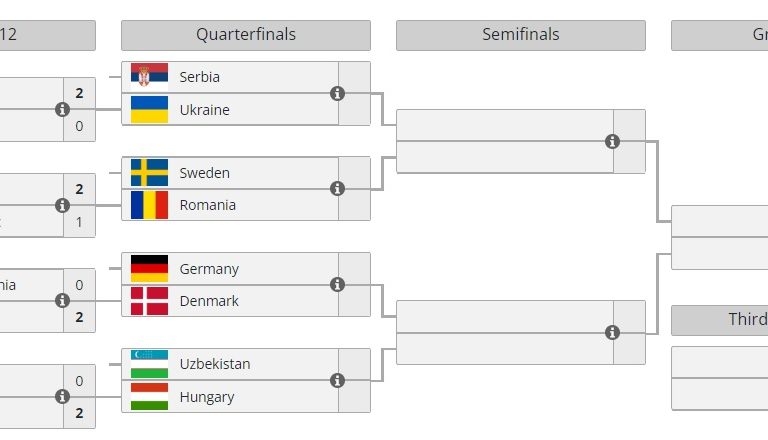Open info icon of lower semifinal match

tap(613, 332)
